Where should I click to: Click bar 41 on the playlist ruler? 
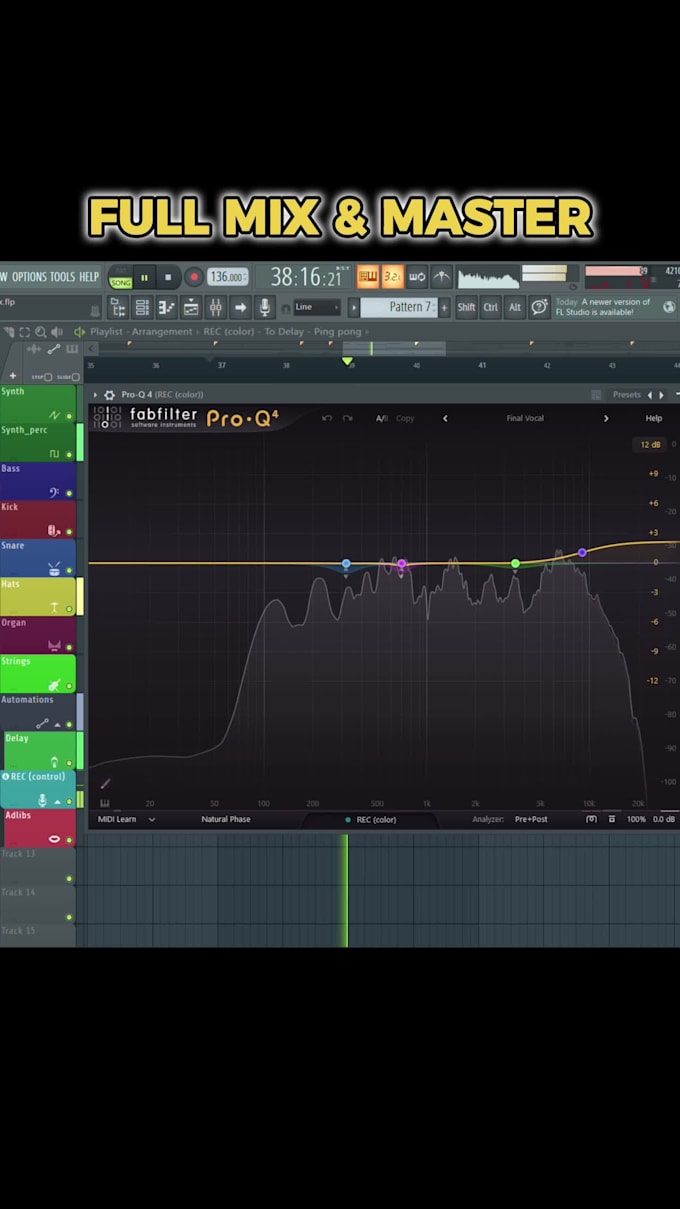click(x=481, y=366)
